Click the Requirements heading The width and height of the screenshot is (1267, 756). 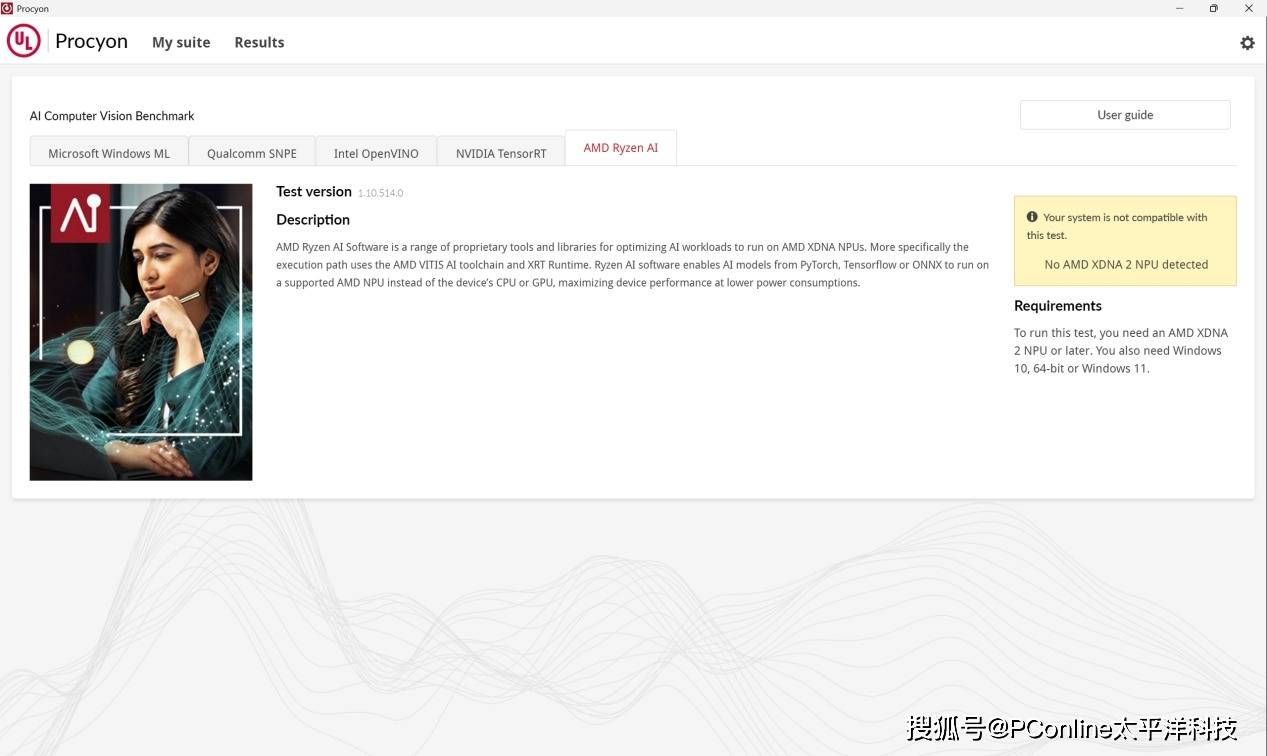tap(1057, 306)
